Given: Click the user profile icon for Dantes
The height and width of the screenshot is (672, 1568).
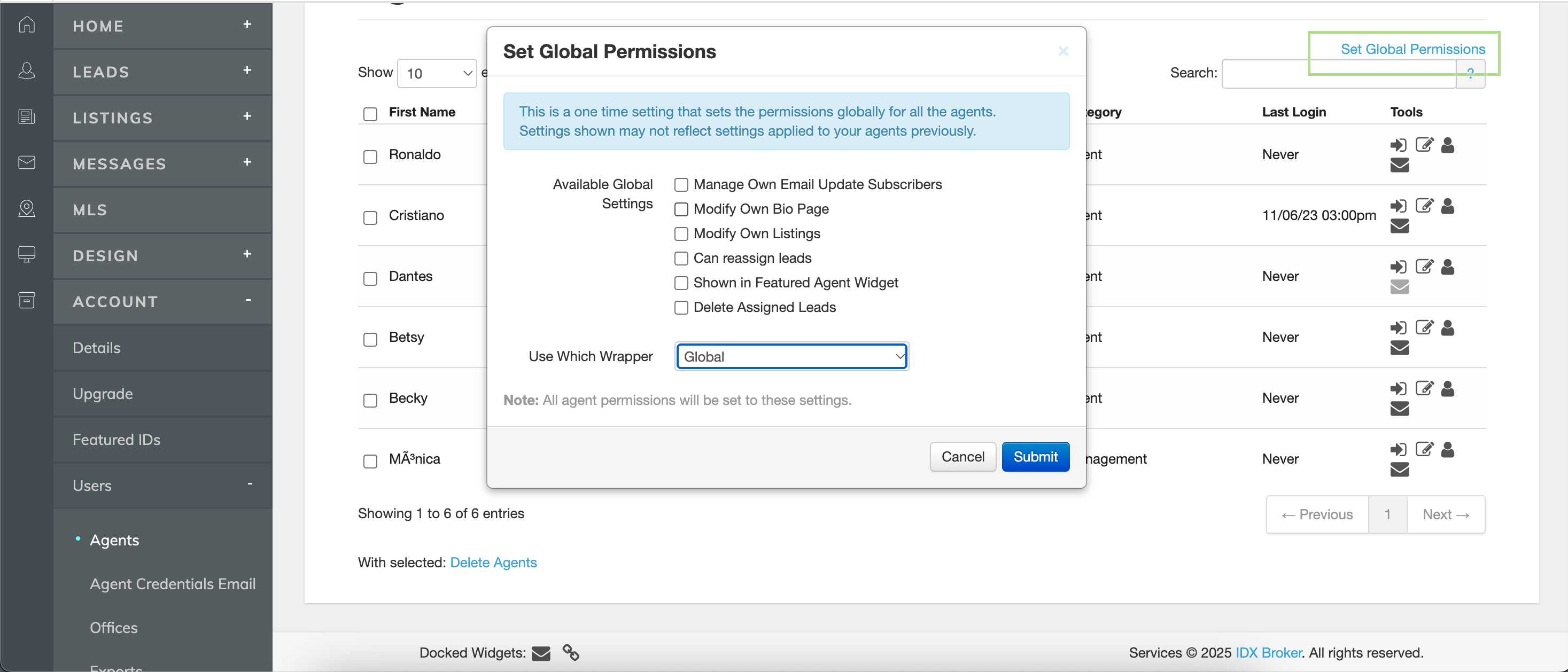Looking at the screenshot, I should point(1447,267).
